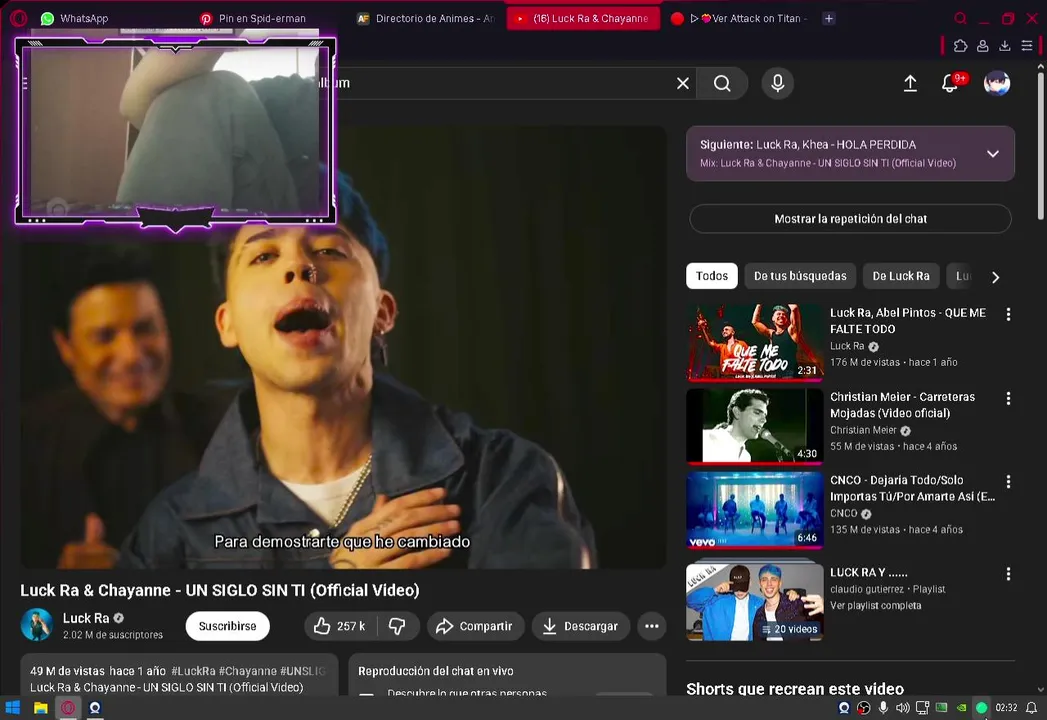
Task: Open options menu for QUE ME FALTE TODO
Action: [x=1008, y=314]
